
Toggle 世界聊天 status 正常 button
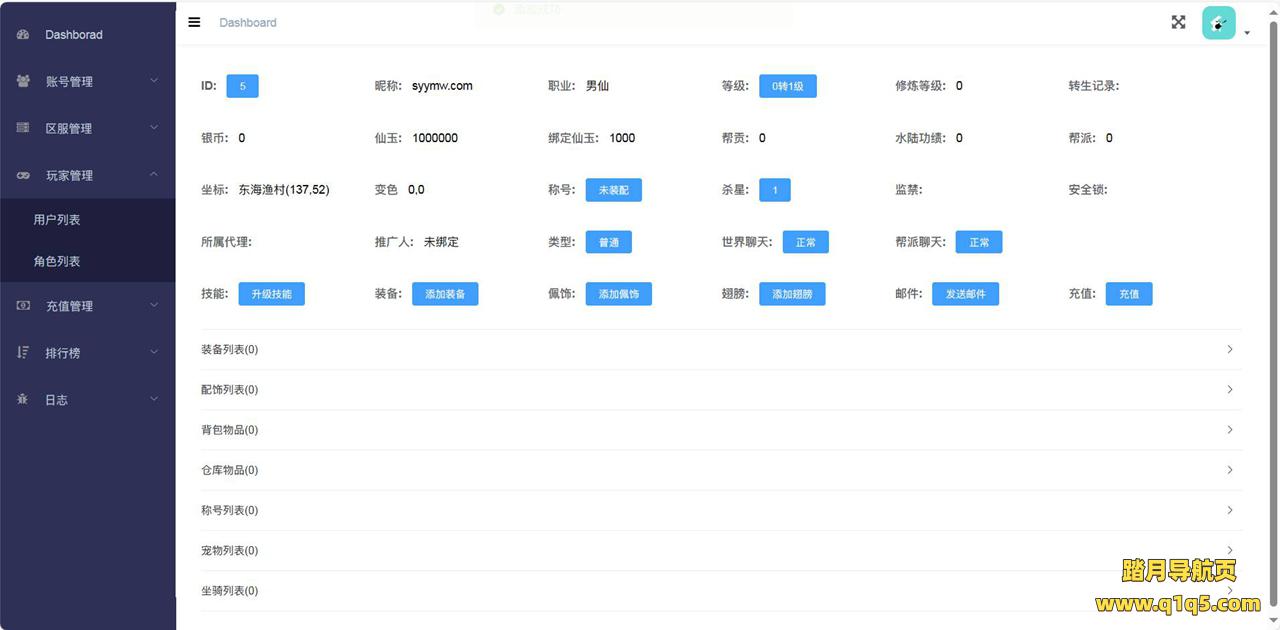(x=805, y=242)
